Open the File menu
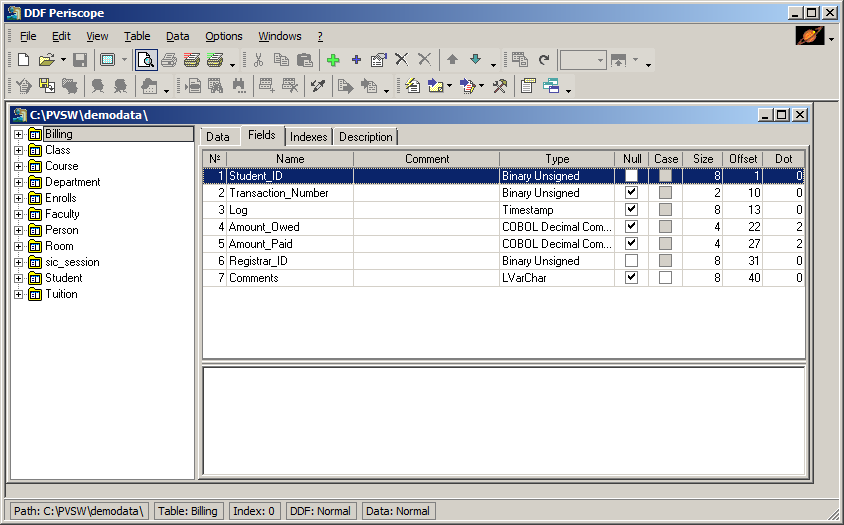Viewport: 844px width, 525px height. (28, 36)
